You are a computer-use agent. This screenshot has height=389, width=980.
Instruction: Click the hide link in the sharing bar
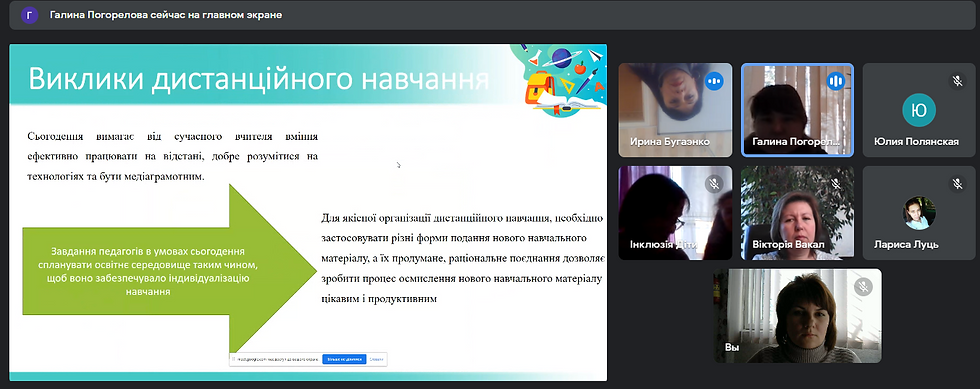pos(376,360)
